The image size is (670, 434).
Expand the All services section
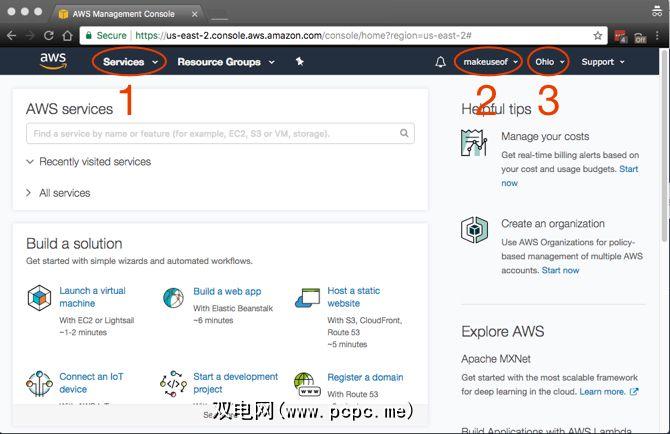(x=58, y=193)
